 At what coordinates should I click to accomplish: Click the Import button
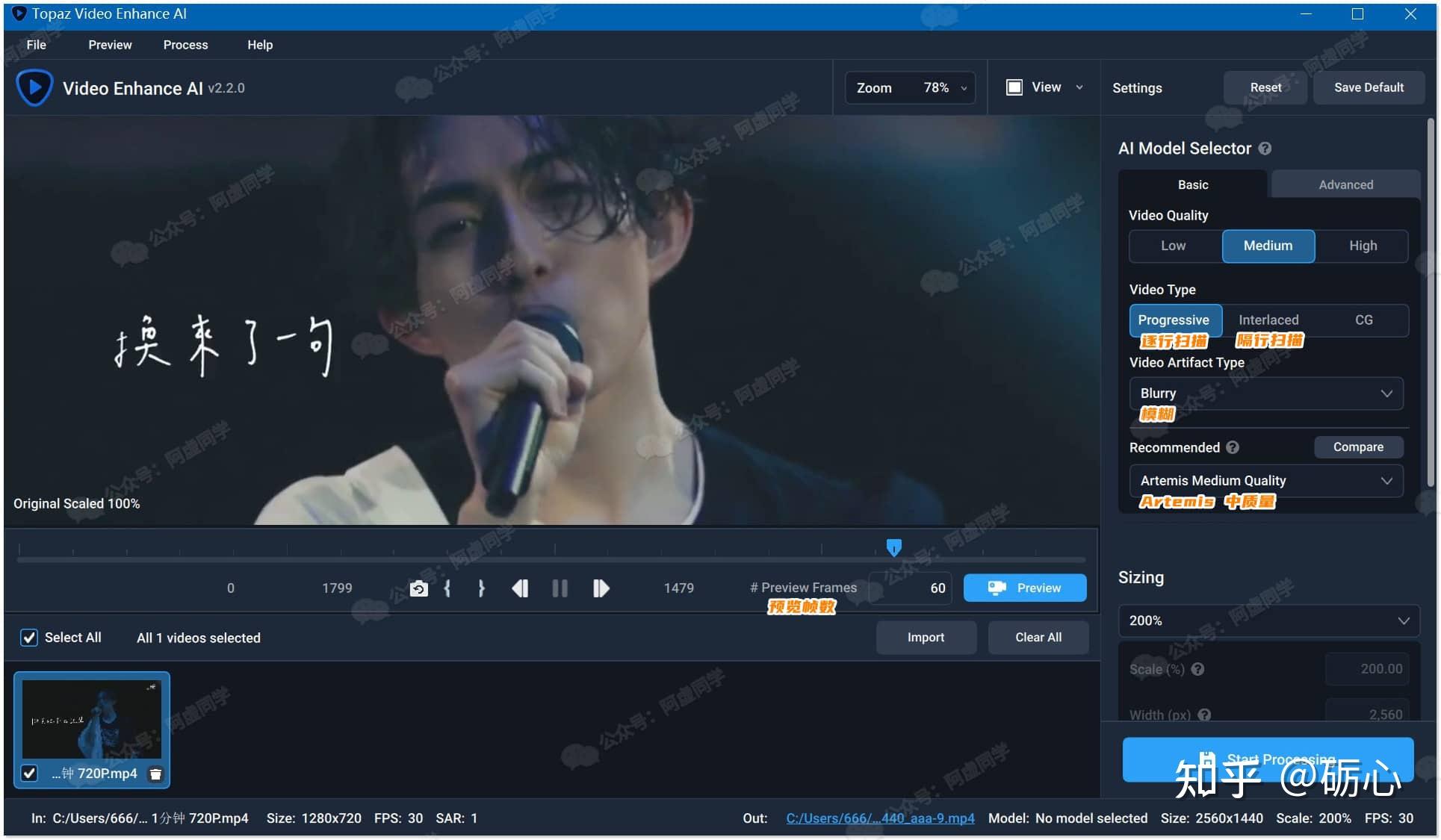click(x=926, y=638)
